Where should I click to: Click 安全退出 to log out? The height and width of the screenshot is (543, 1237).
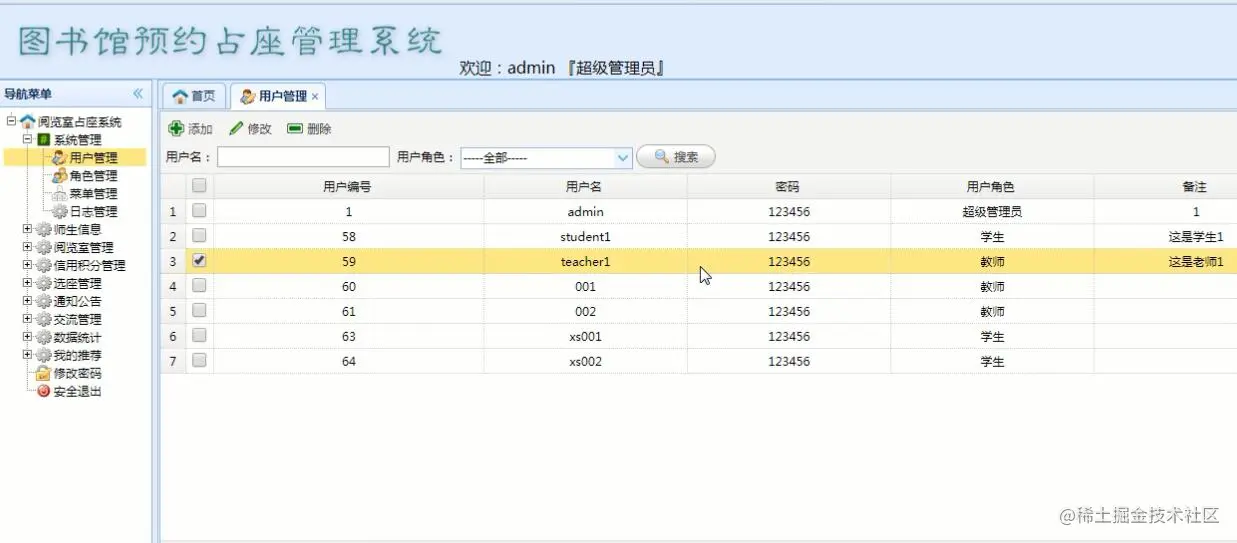pos(77,392)
